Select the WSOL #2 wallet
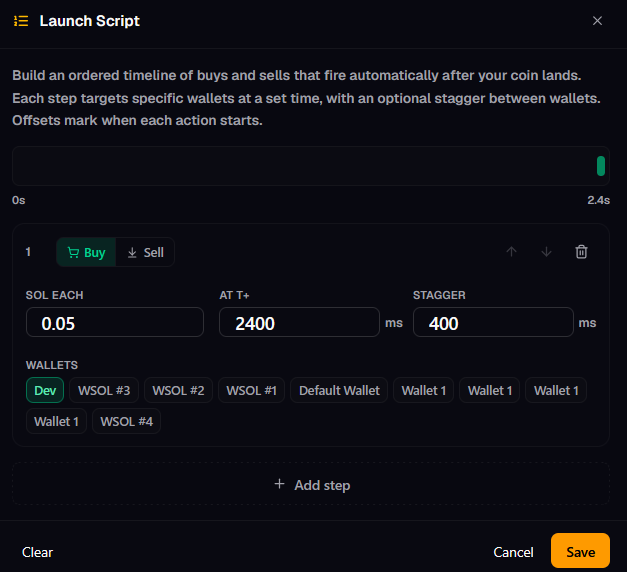The width and height of the screenshot is (627, 572). click(178, 390)
